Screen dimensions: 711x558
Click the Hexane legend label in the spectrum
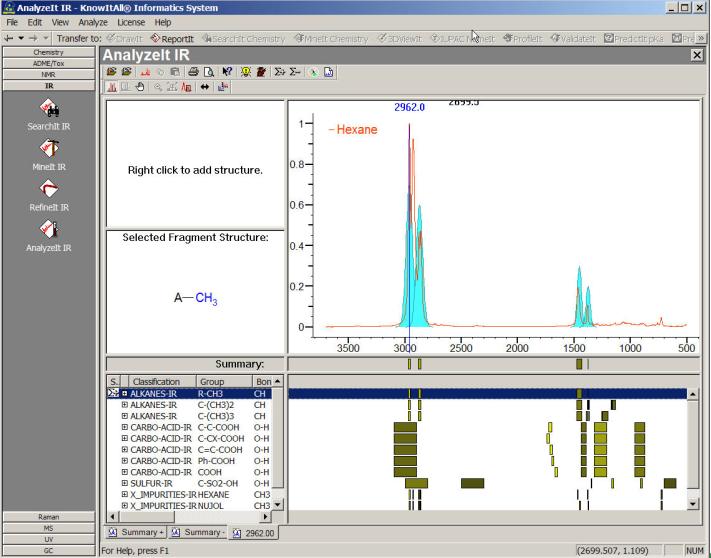pos(357,130)
